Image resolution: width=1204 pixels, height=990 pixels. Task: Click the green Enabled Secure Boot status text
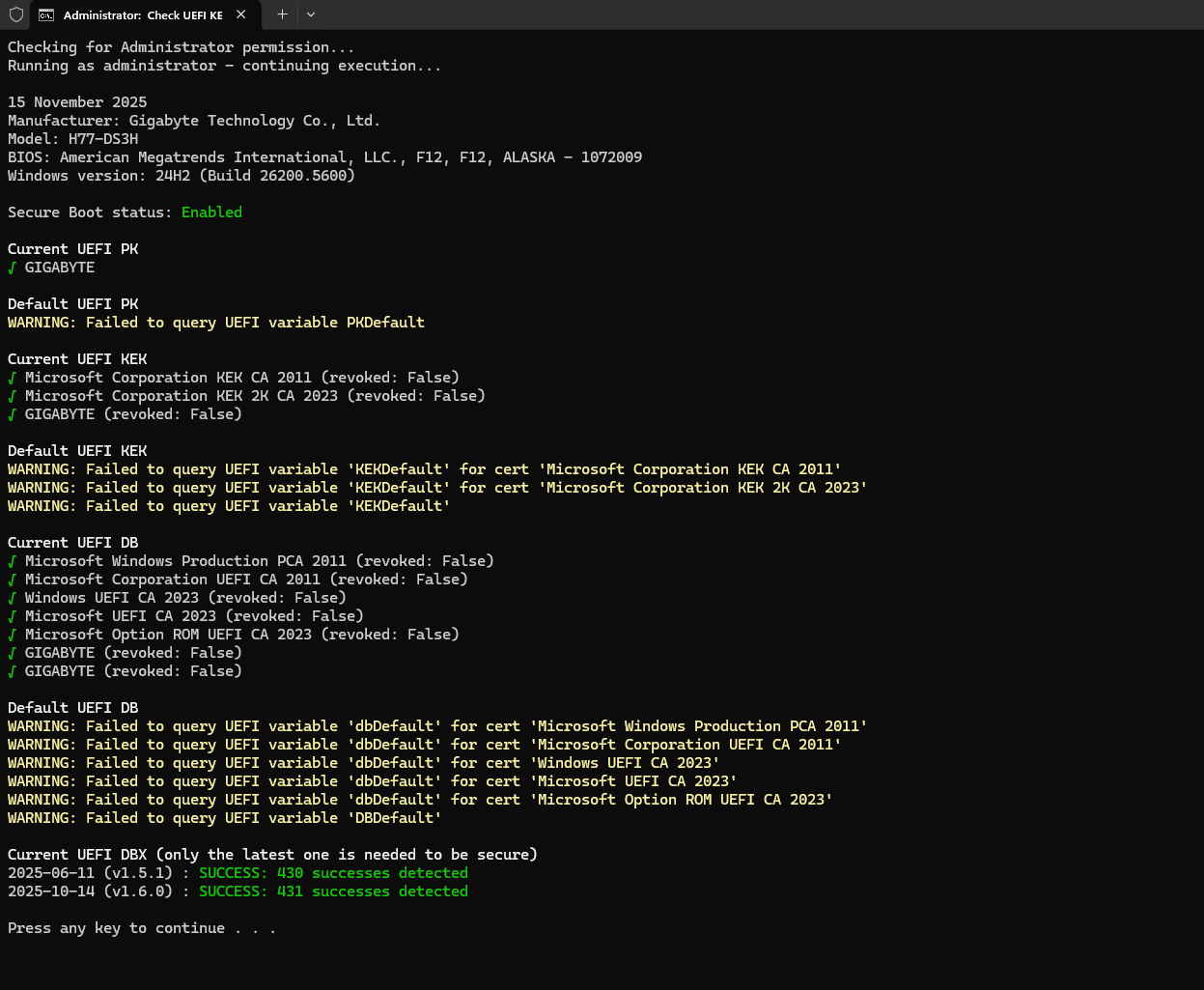pos(211,212)
